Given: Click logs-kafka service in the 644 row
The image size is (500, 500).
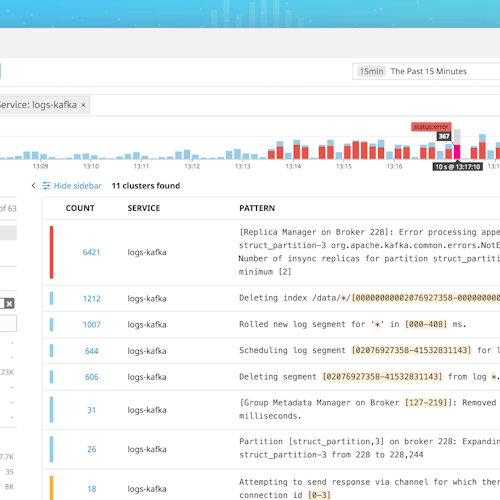Looking at the screenshot, I should (x=147, y=351).
